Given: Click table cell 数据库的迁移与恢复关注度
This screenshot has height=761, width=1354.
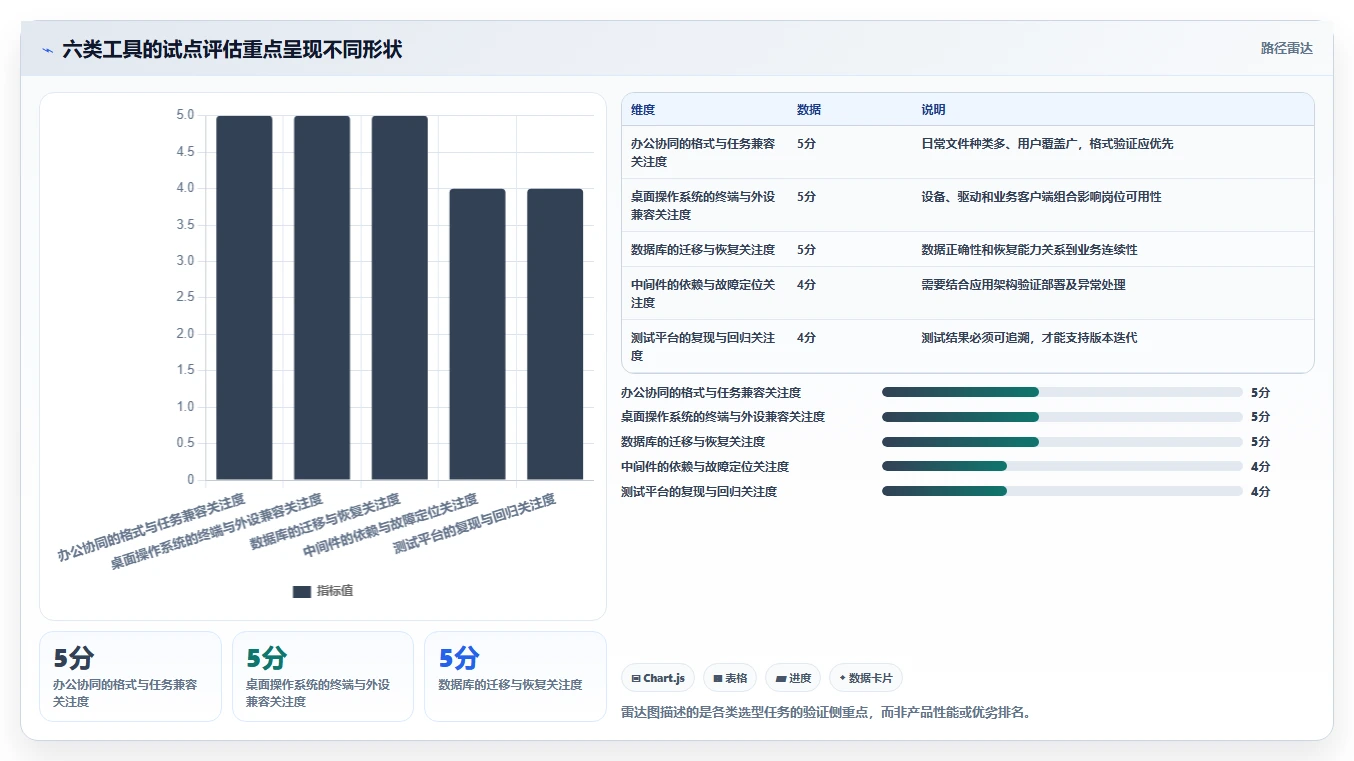Looking at the screenshot, I should point(703,249).
